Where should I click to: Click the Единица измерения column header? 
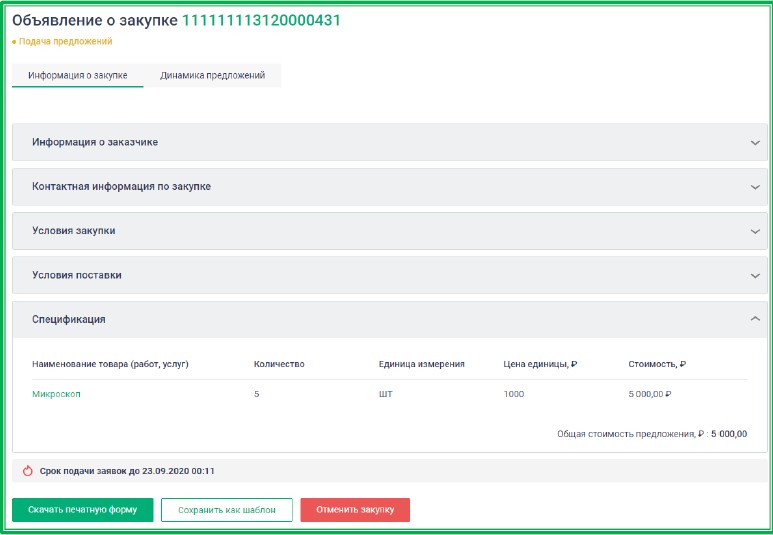tap(421, 364)
